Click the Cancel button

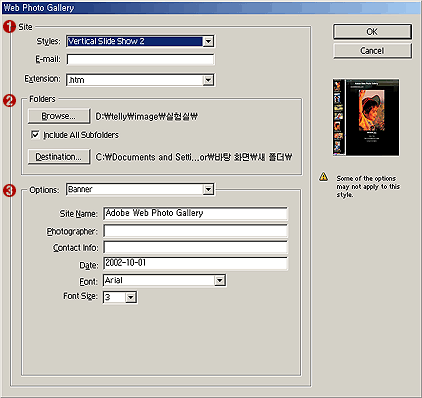pos(372,51)
